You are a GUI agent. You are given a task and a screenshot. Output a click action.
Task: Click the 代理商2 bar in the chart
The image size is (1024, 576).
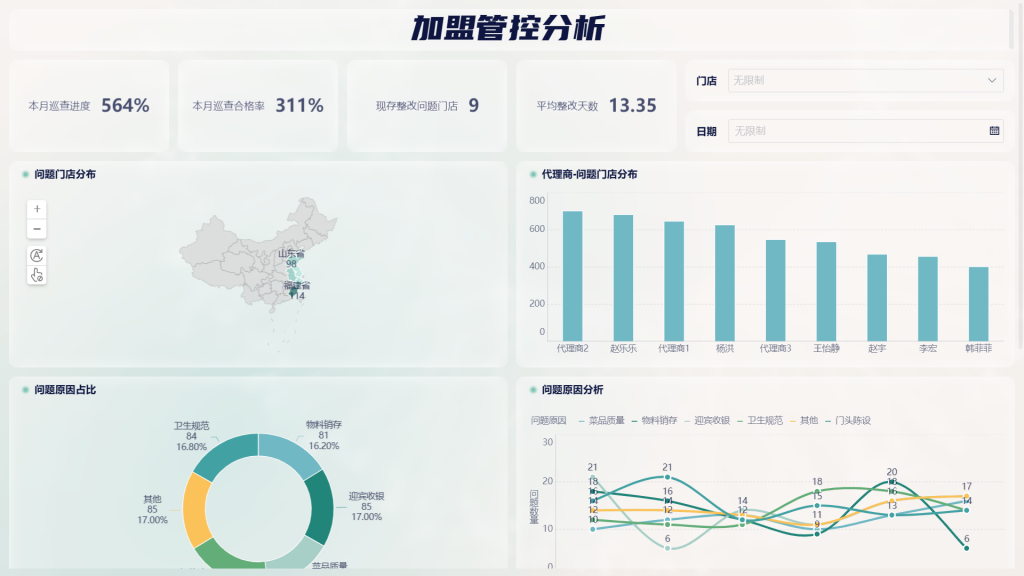[x=572, y=276]
